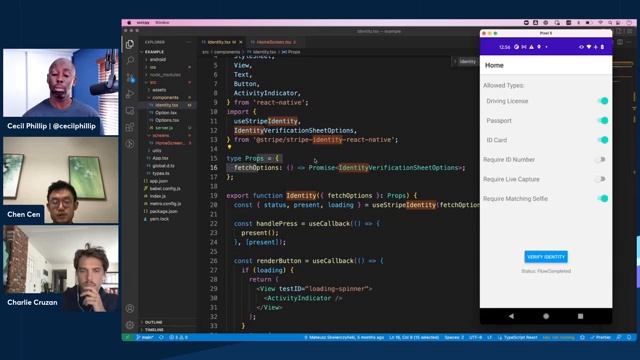
Task: Expand the utils folder
Action: 156,151
